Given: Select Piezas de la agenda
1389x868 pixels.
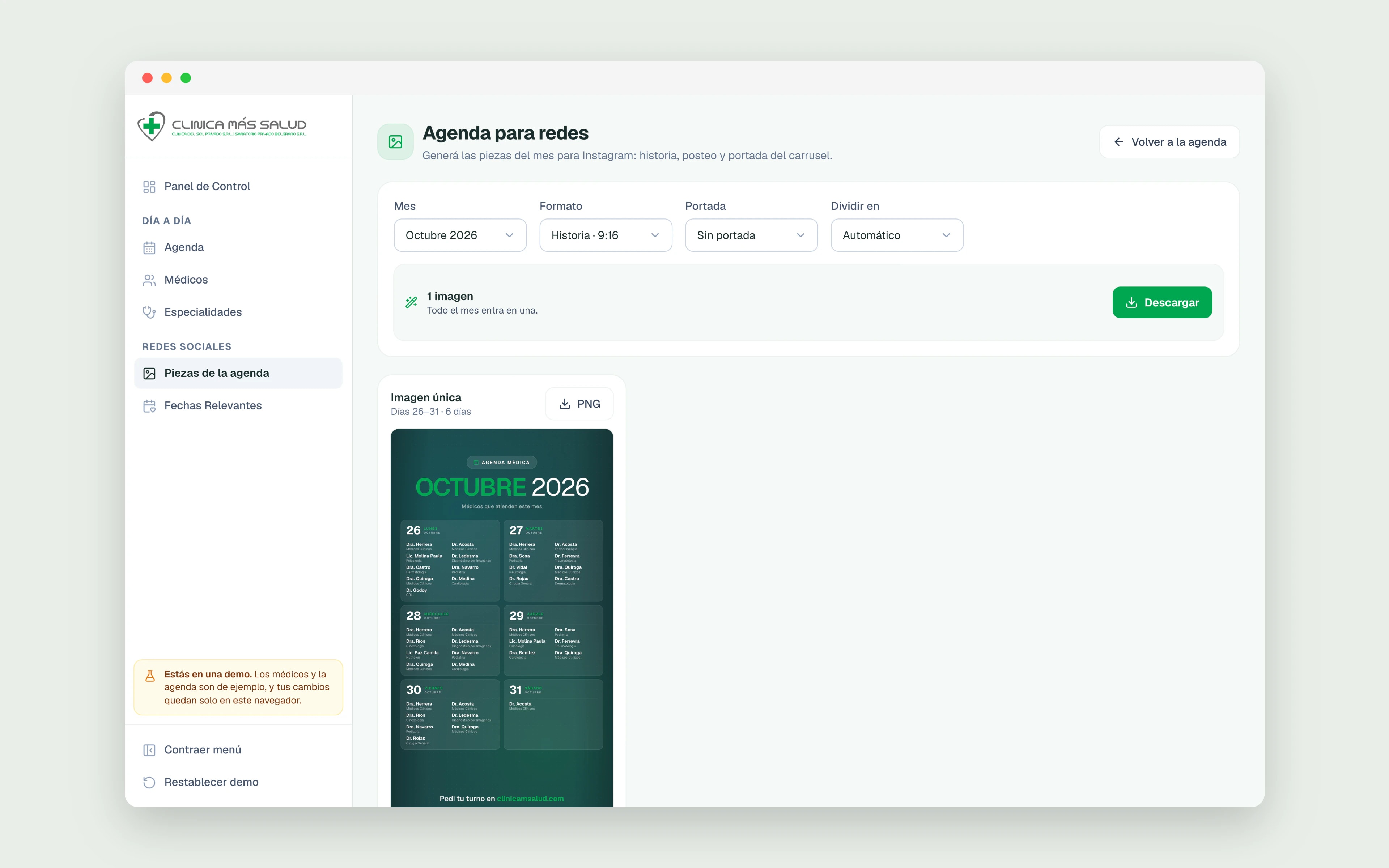Looking at the screenshot, I should (238, 373).
